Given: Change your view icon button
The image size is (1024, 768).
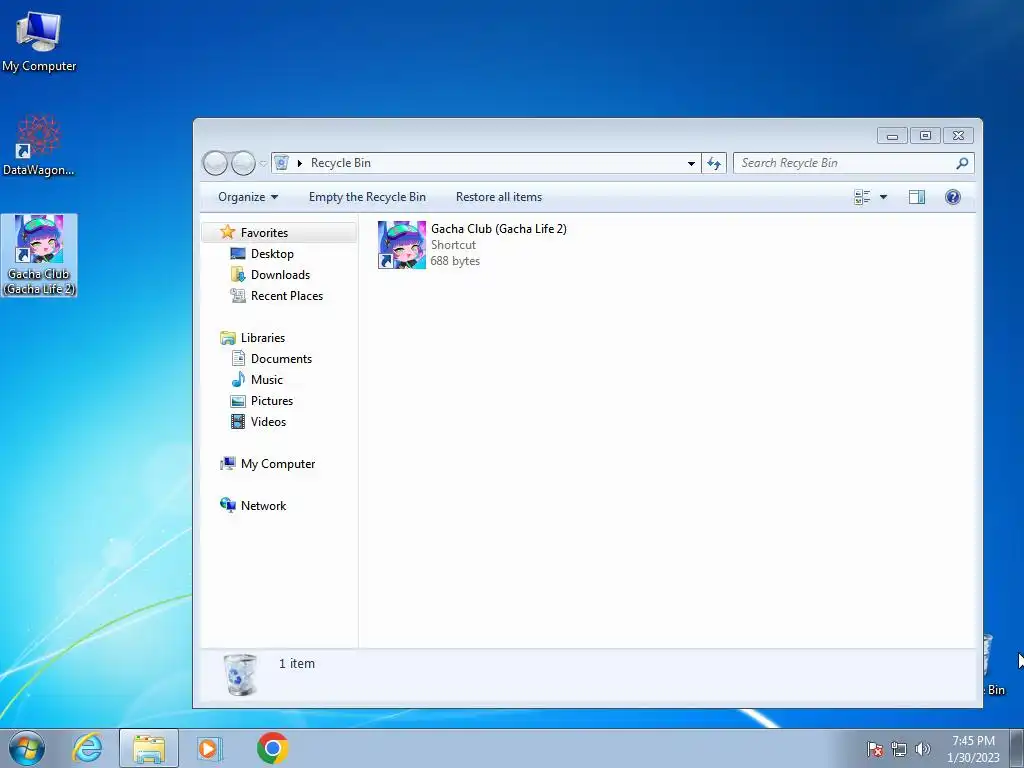Looking at the screenshot, I should (862, 197).
